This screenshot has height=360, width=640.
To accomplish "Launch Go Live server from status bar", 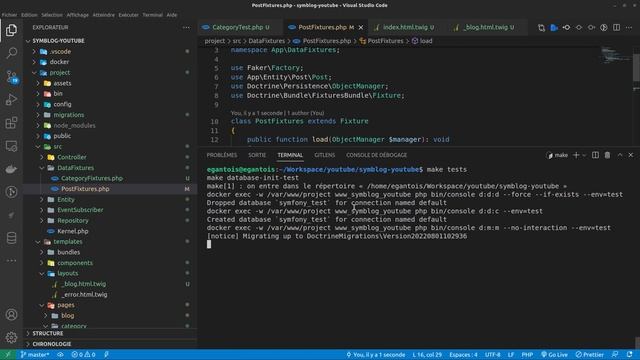I will coord(554,355).
